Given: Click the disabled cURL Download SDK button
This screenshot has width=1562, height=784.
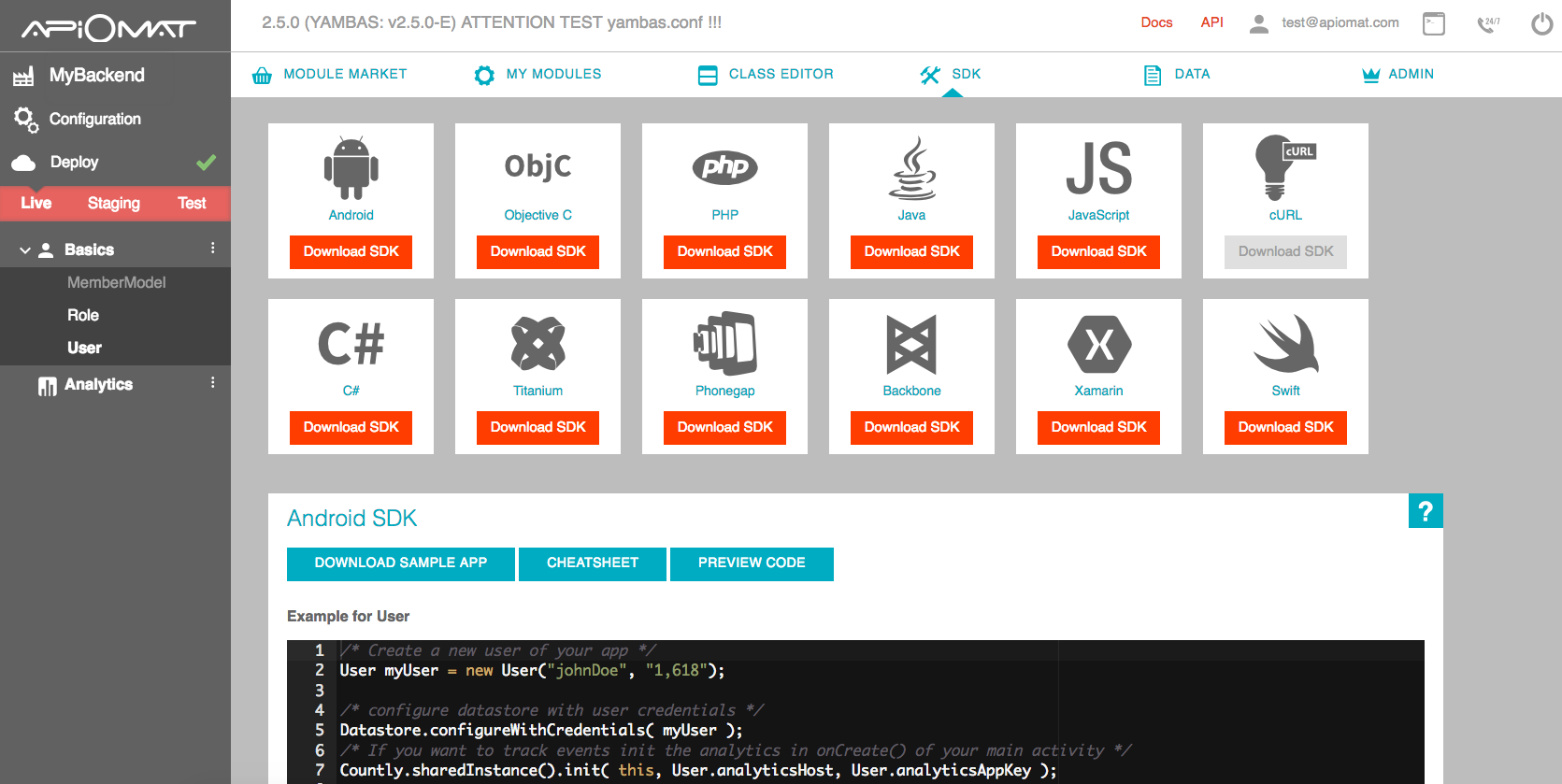Looking at the screenshot, I should (x=1285, y=251).
